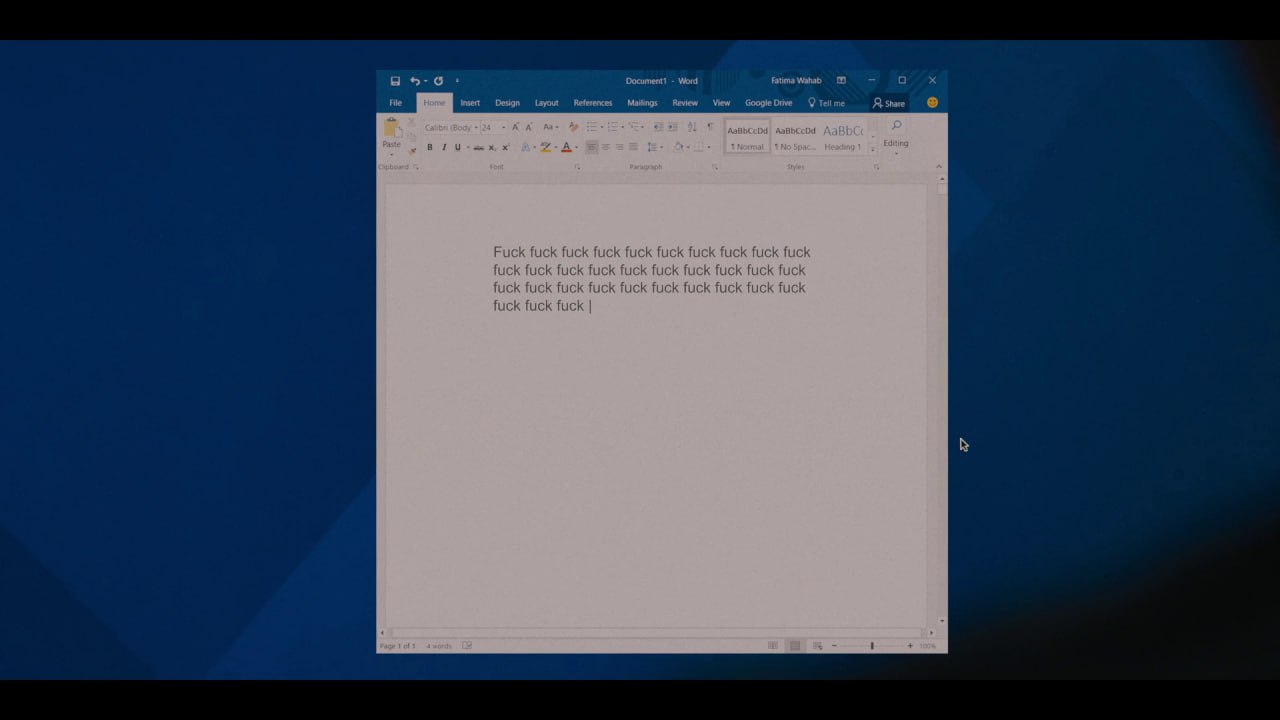Open the font size dropdown
The height and width of the screenshot is (720, 1280).
click(x=503, y=128)
